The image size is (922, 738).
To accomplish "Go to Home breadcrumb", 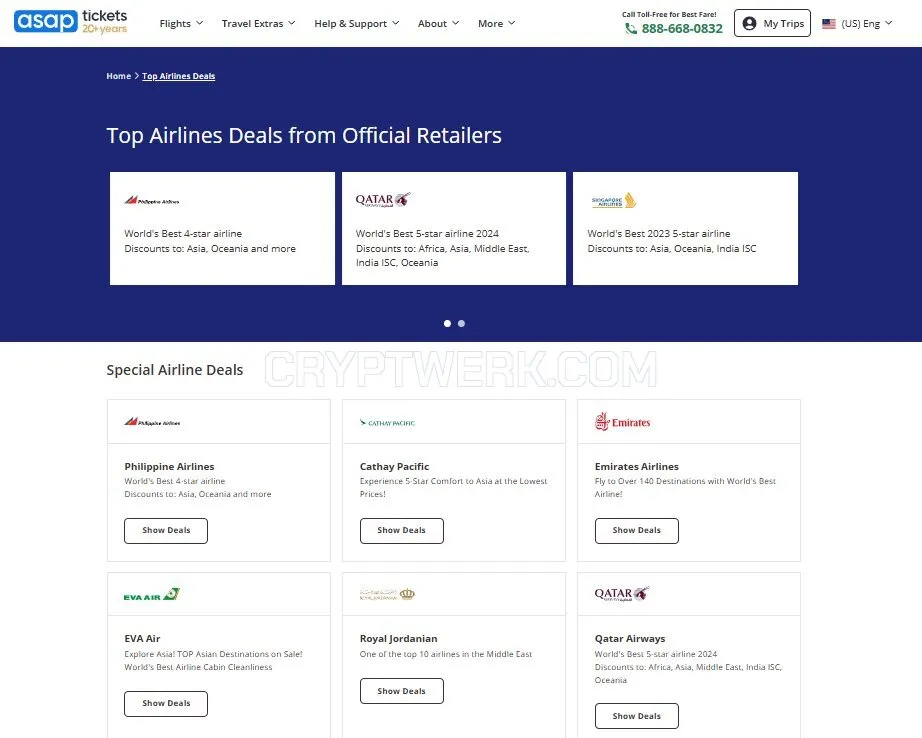I will (119, 76).
